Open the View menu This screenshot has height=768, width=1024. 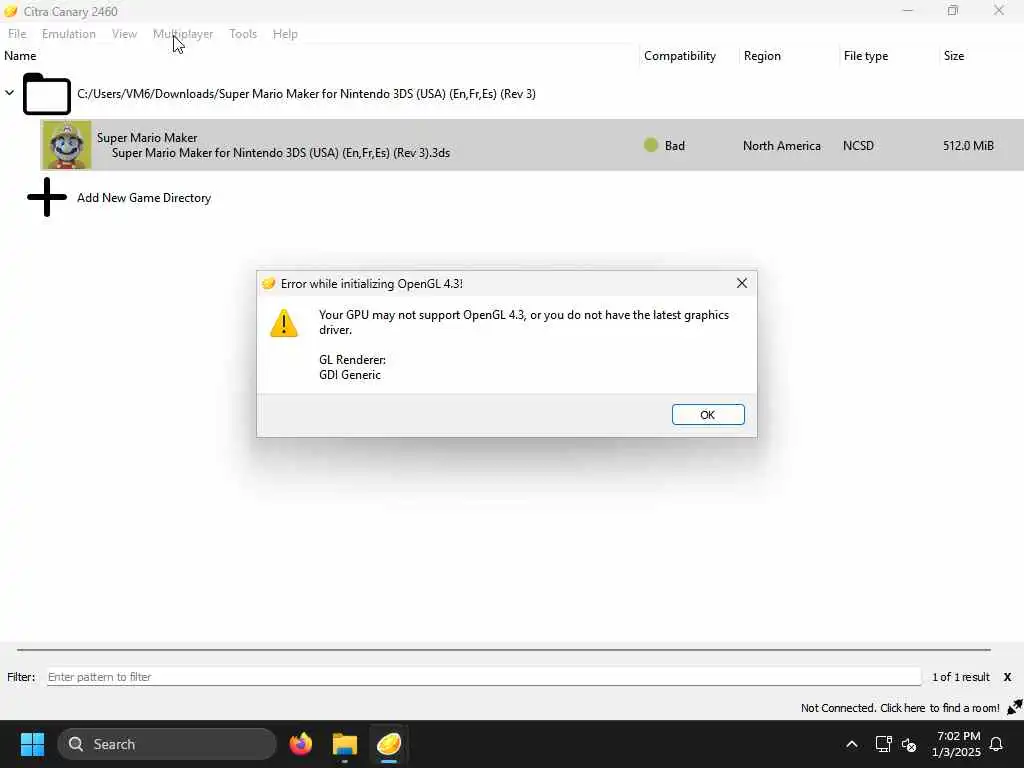pos(124,34)
